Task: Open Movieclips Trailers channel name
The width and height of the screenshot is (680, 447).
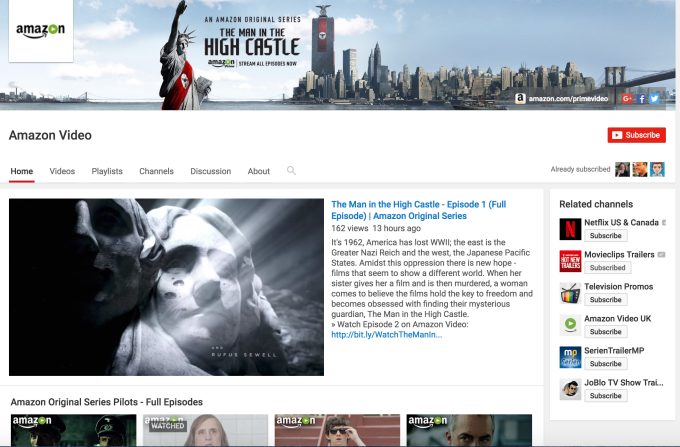Action: (x=619, y=254)
